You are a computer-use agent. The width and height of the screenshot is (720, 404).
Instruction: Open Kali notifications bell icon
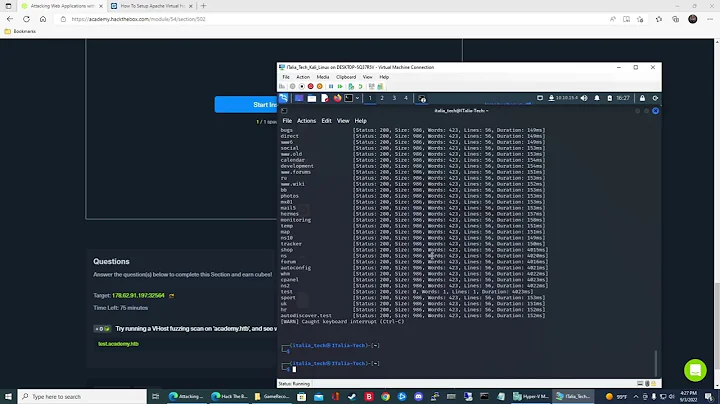[597, 98]
